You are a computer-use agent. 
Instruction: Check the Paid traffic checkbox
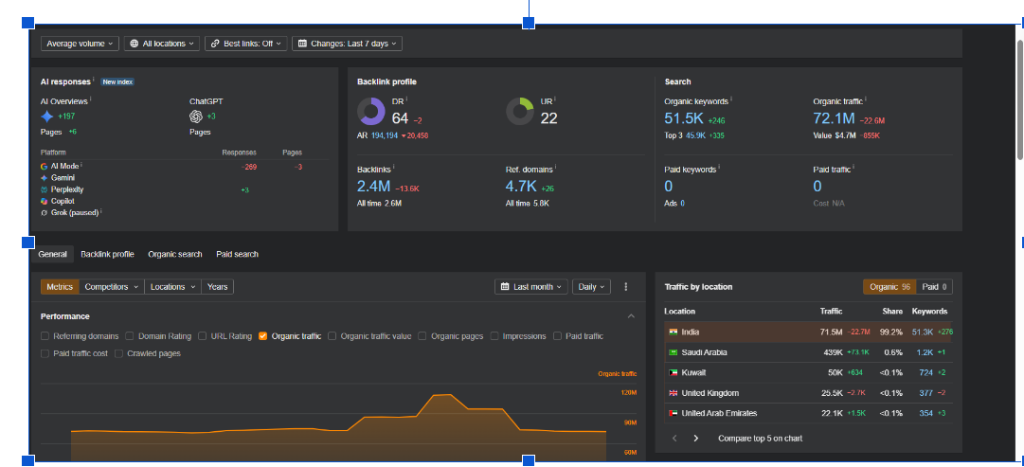558,336
